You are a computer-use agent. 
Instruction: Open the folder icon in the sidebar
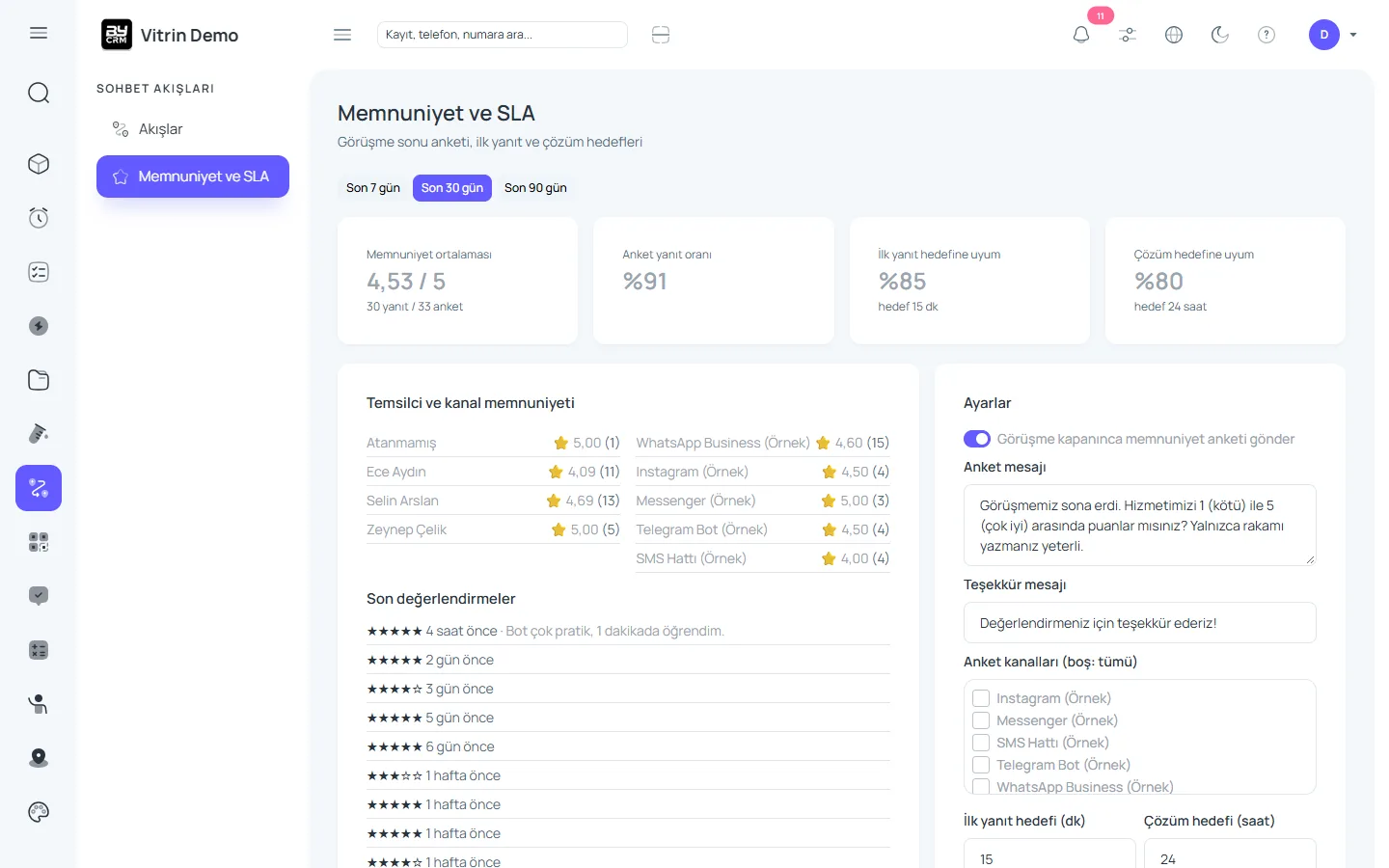click(x=39, y=380)
